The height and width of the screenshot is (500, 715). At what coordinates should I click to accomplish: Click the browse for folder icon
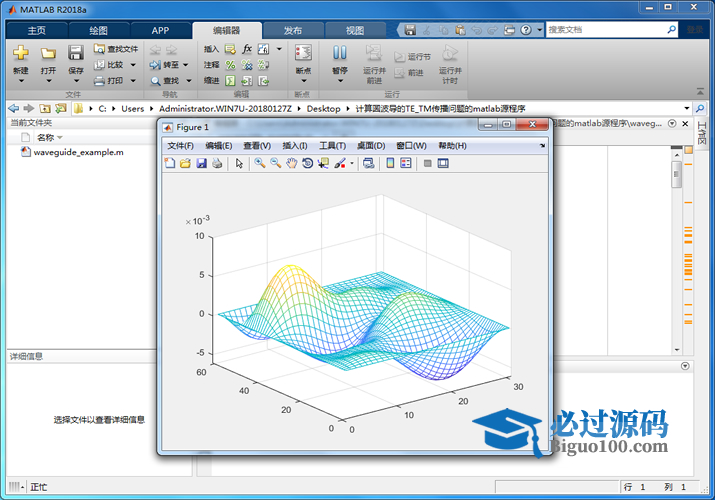pos(61,108)
